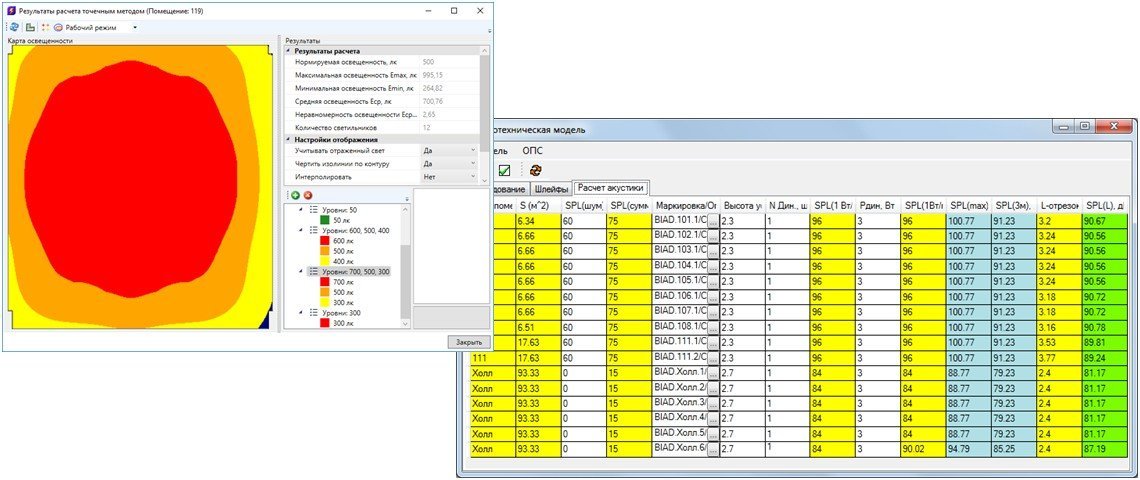Click the list icon beside Уровни: 50

[x=313, y=209]
